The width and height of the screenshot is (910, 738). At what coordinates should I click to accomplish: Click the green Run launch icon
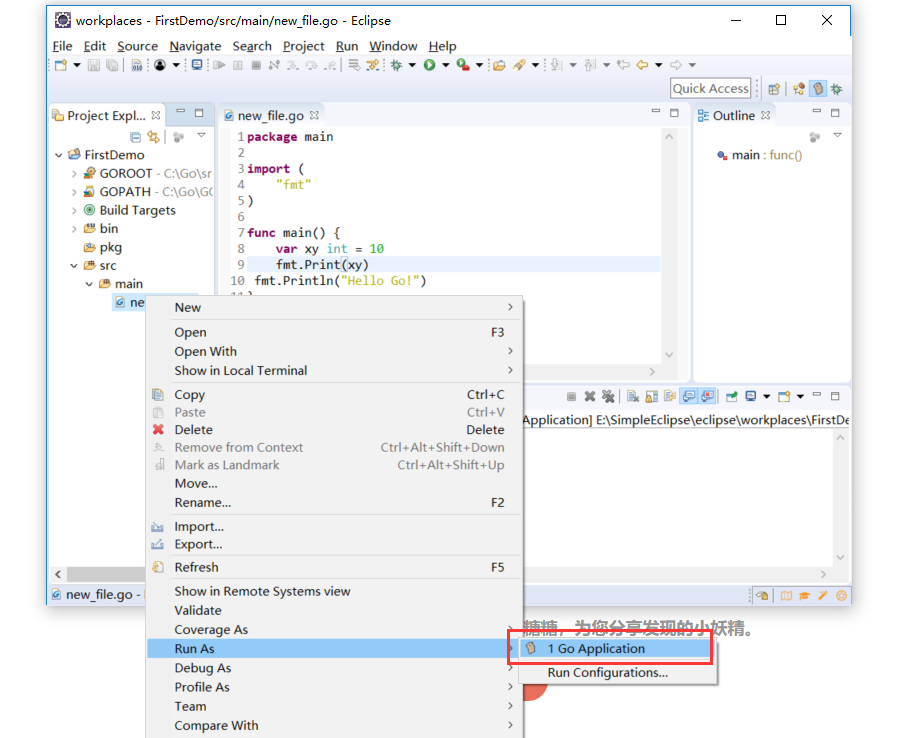429,65
